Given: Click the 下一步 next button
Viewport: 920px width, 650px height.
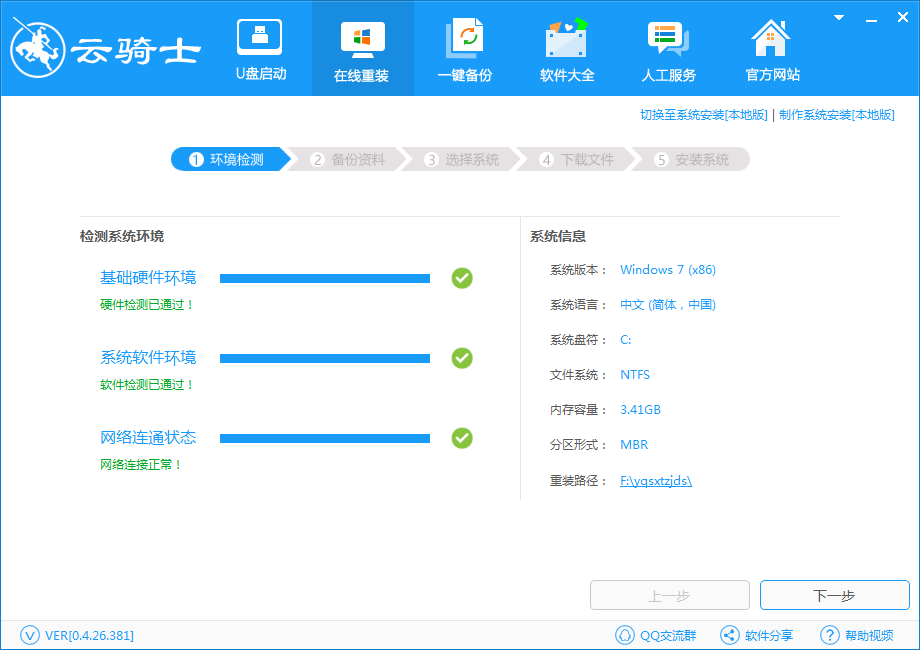Looking at the screenshot, I should (834, 595).
